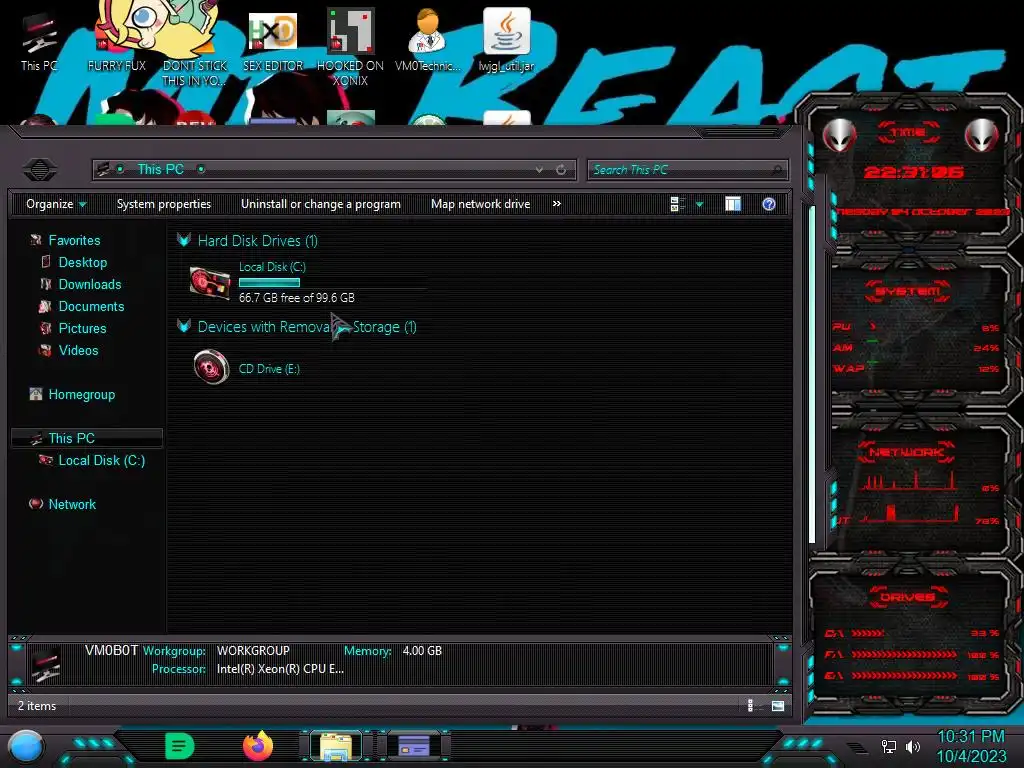Image resolution: width=1024 pixels, height=768 pixels.
Task: Select Desktop in Favorites
Action: coord(83,263)
